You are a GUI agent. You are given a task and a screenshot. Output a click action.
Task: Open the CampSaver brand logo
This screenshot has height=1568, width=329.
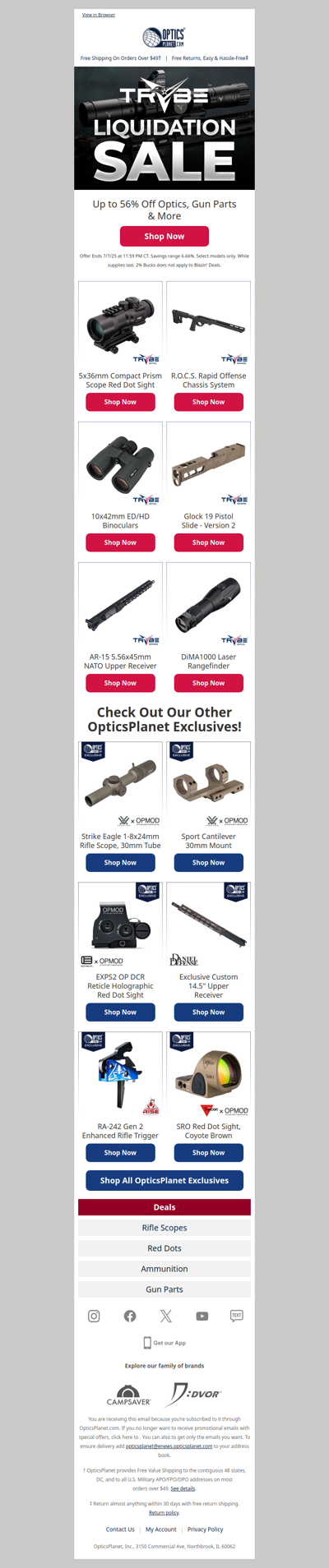click(128, 1395)
